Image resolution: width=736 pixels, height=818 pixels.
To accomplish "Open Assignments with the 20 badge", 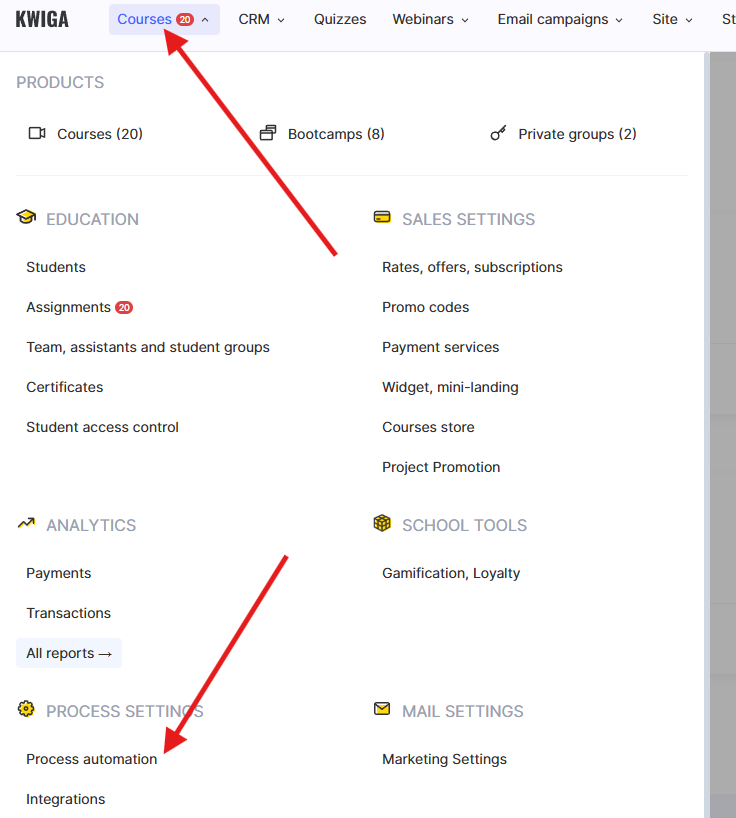I will pos(69,307).
